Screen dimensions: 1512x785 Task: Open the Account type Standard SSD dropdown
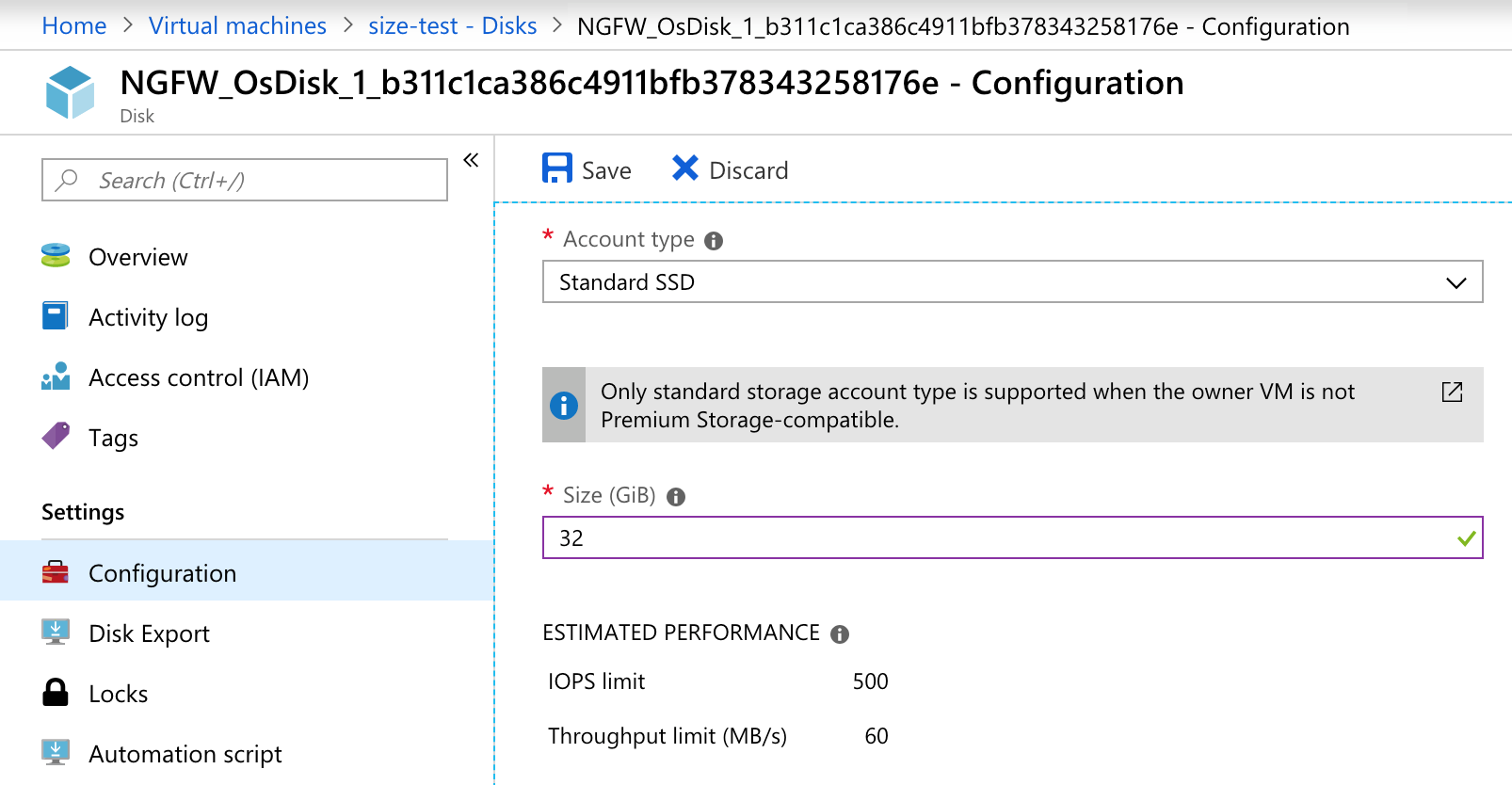pos(1012,281)
